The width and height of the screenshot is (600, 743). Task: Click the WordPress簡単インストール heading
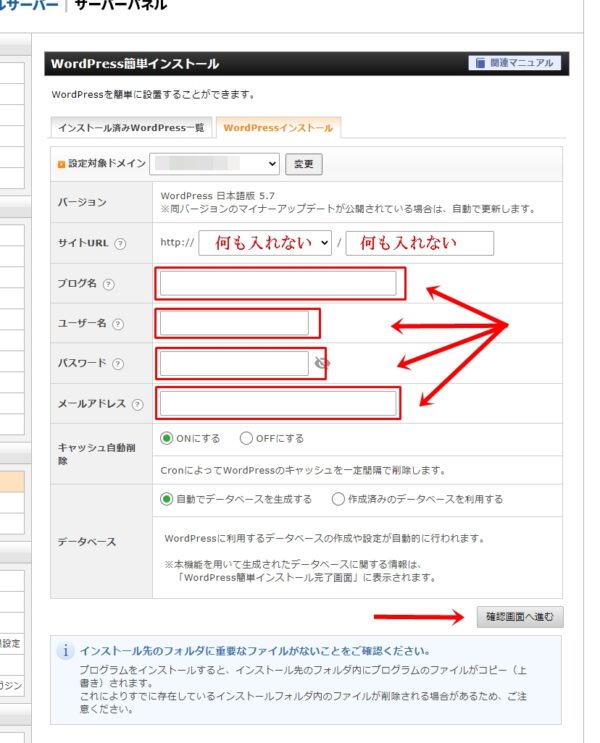click(x=135, y=64)
